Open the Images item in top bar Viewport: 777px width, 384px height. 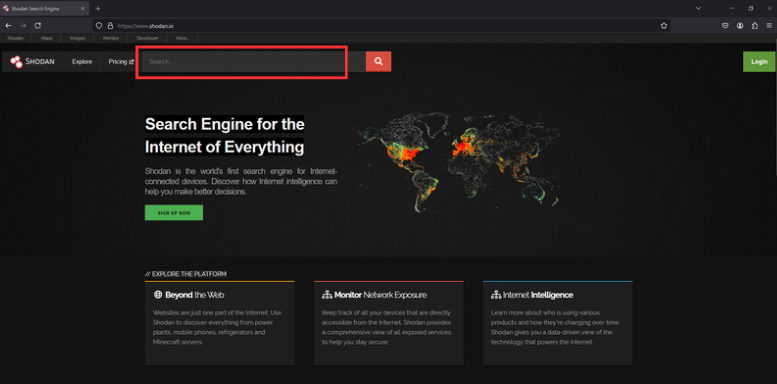click(x=77, y=38)
